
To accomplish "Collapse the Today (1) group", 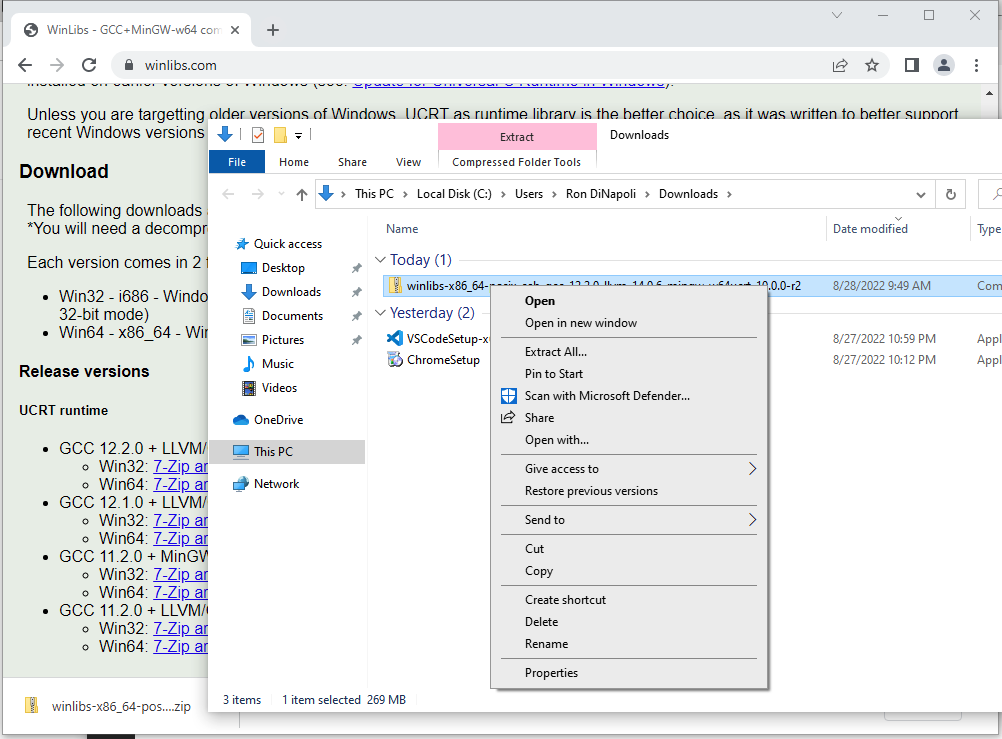I will click(x=380, y=260).
